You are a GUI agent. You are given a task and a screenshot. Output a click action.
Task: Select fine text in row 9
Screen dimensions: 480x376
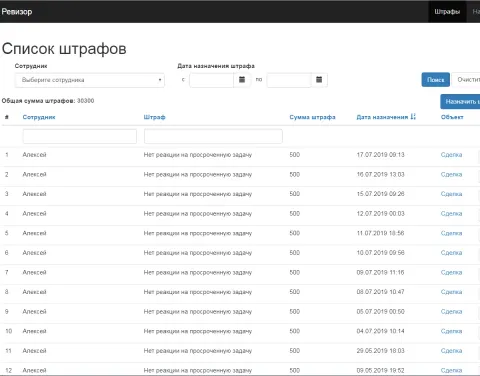[198, 312]
